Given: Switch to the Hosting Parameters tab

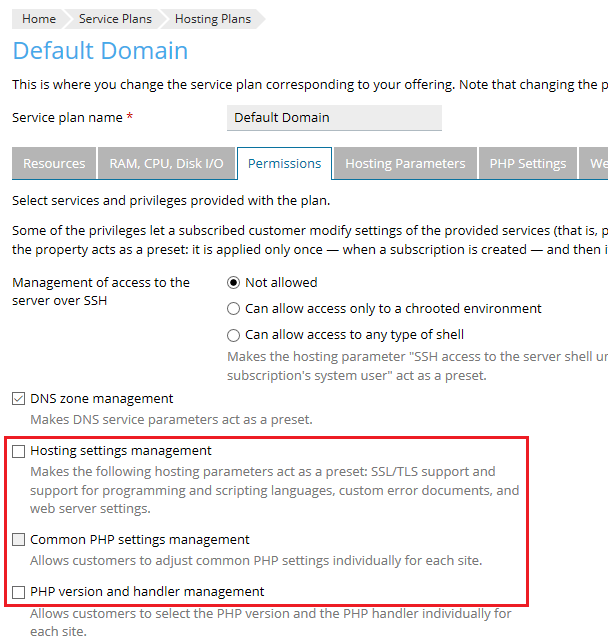Looking at the screenshot, I should coord(405,164).
